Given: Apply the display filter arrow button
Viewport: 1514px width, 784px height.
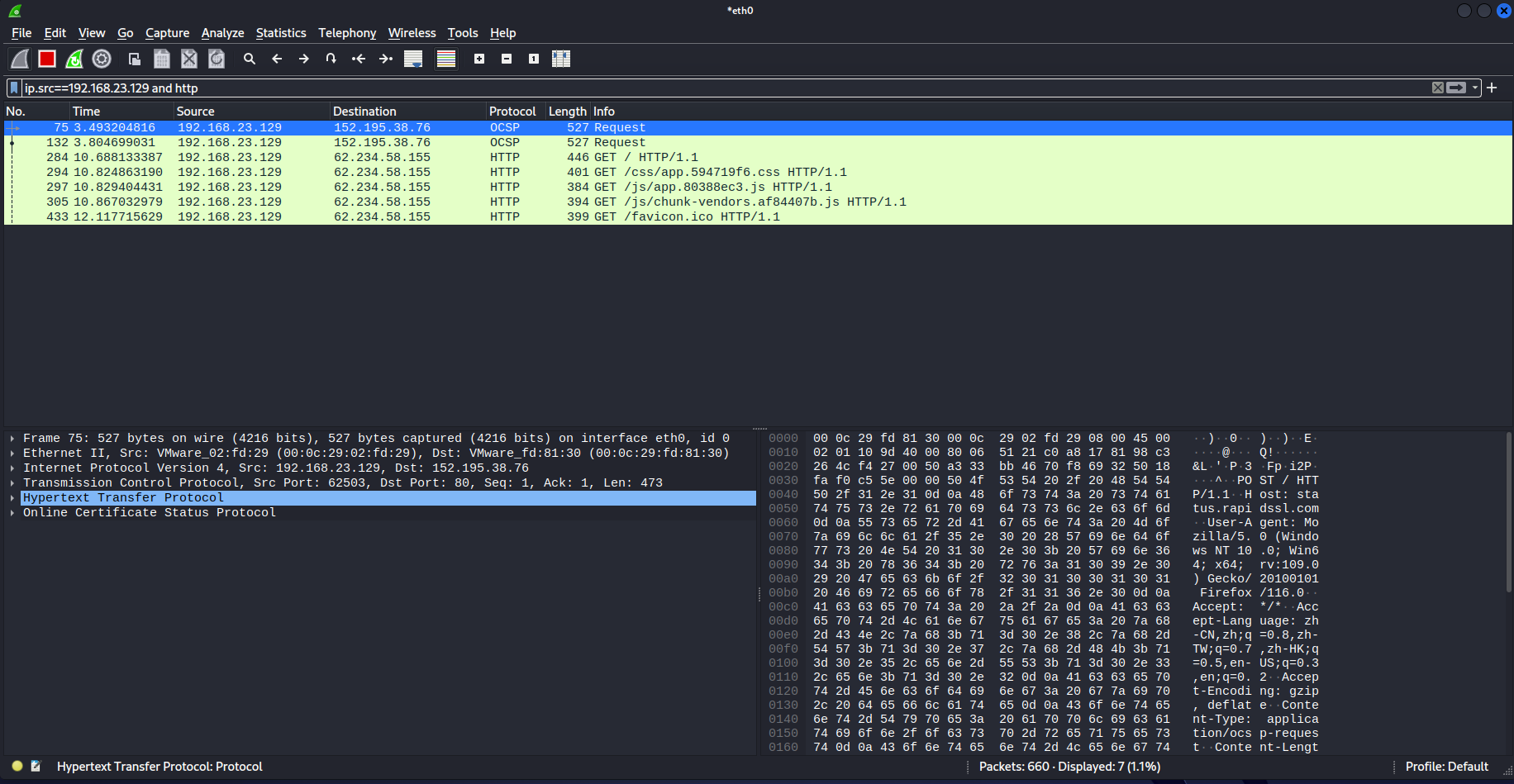Looking at the screenshot, I should pos(1456,88).
